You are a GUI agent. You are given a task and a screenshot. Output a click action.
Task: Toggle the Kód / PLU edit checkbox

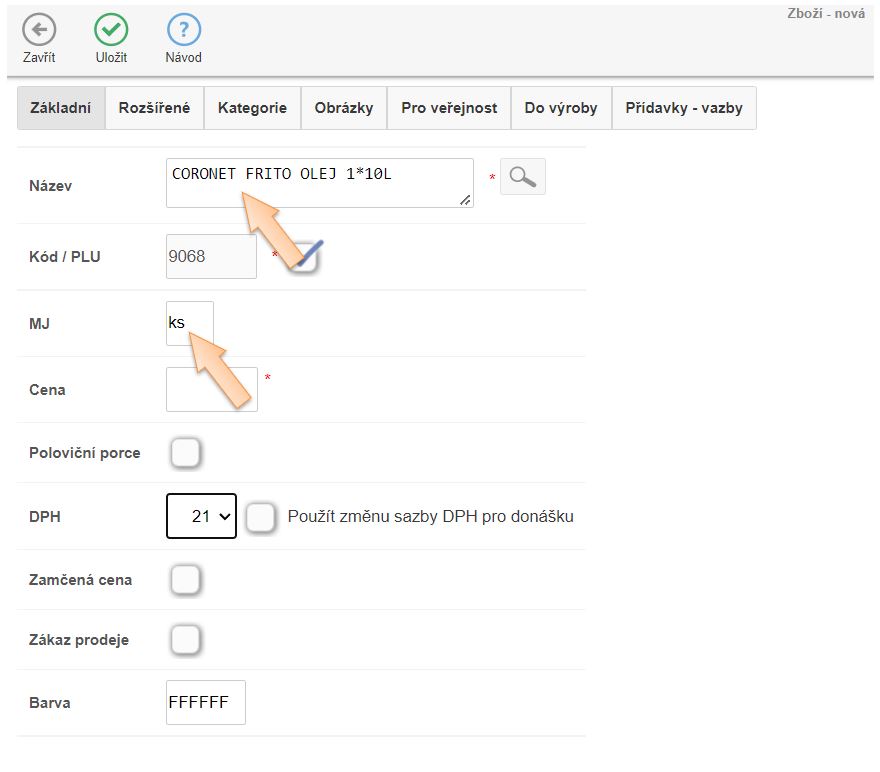pyautogui.click(x=305, y=257)
